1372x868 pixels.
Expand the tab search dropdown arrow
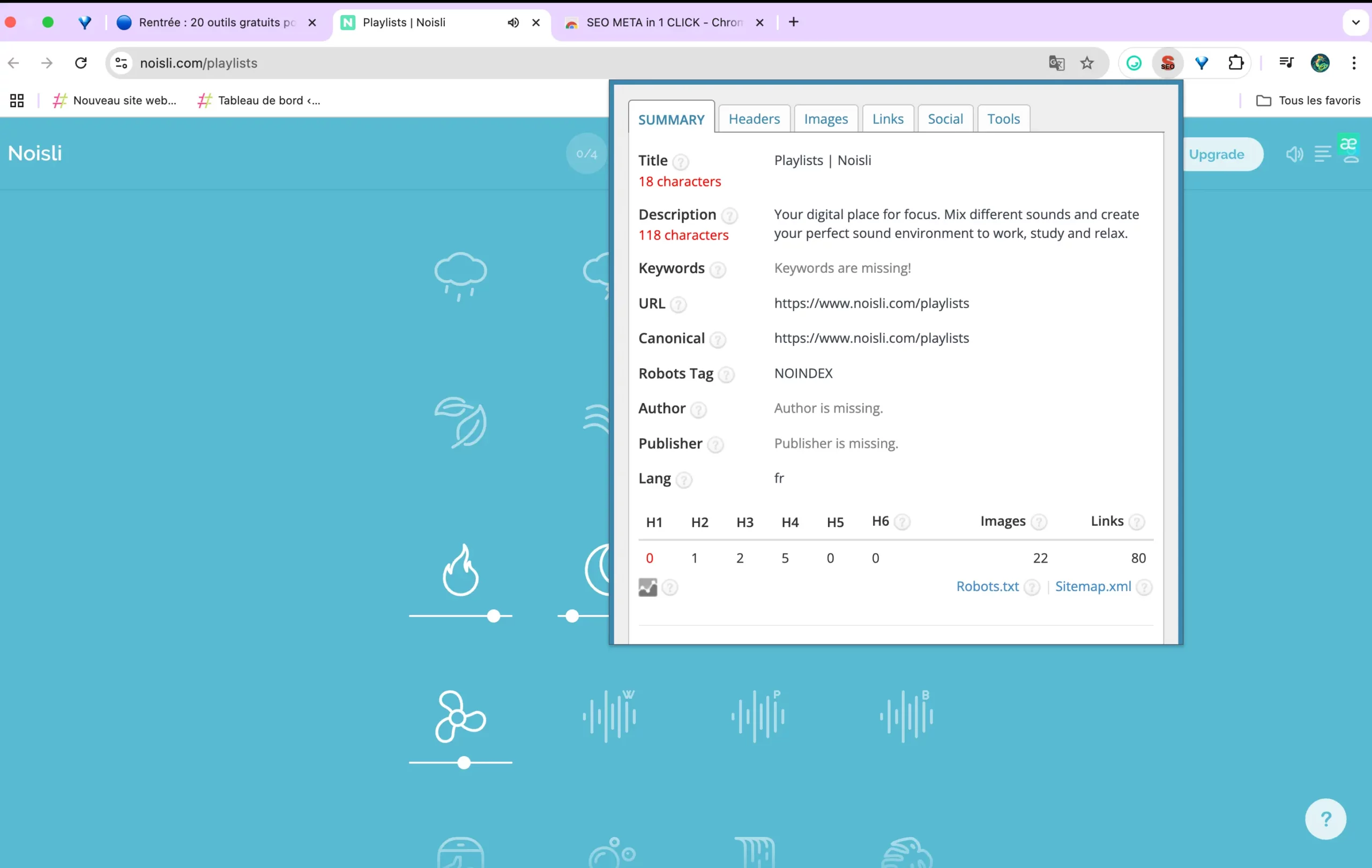tap(1355, 22)
